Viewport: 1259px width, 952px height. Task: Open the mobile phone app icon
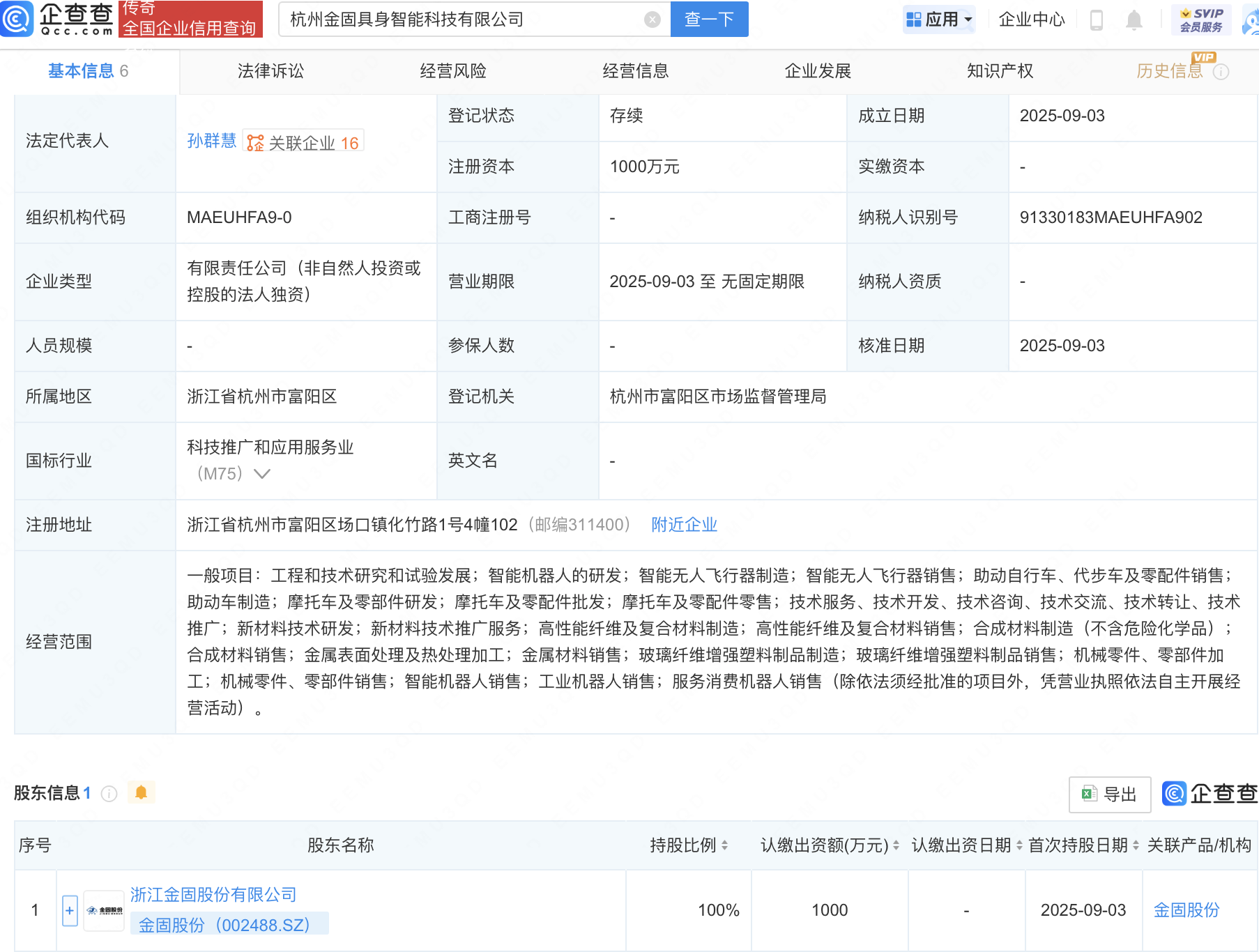(1096, 20)
